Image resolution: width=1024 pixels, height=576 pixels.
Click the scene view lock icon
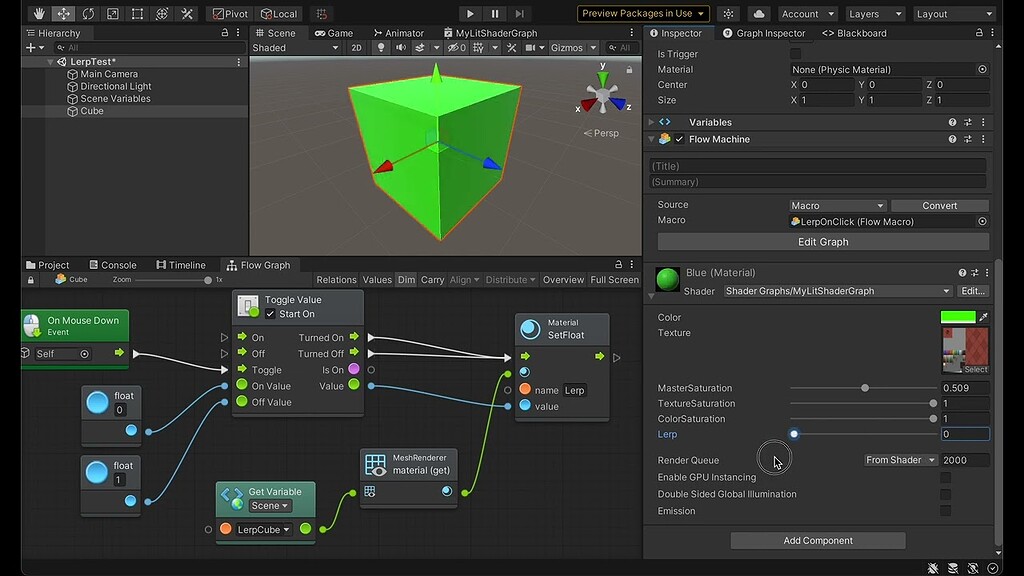pyautogui.click(x=629, y=69)
